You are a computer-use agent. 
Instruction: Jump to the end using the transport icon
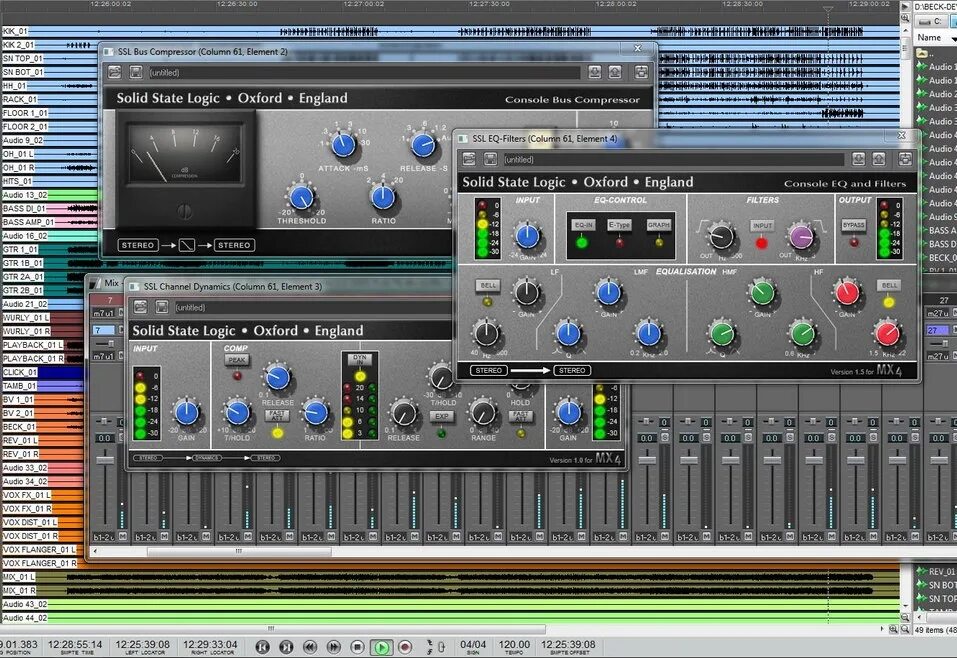tap(286, 647)
